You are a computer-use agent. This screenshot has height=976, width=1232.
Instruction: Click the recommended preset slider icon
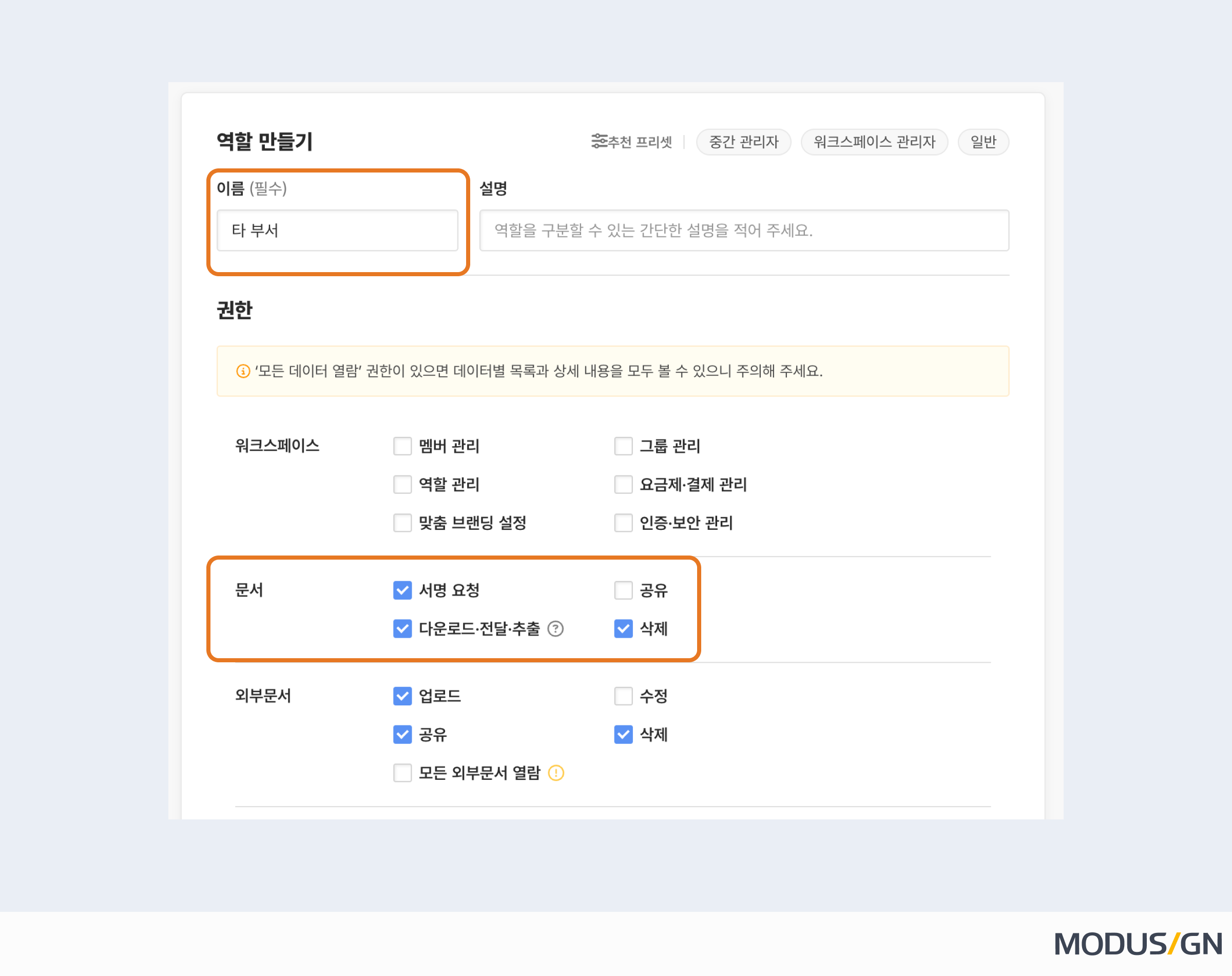pyautogui.click(x=599, y=141)
